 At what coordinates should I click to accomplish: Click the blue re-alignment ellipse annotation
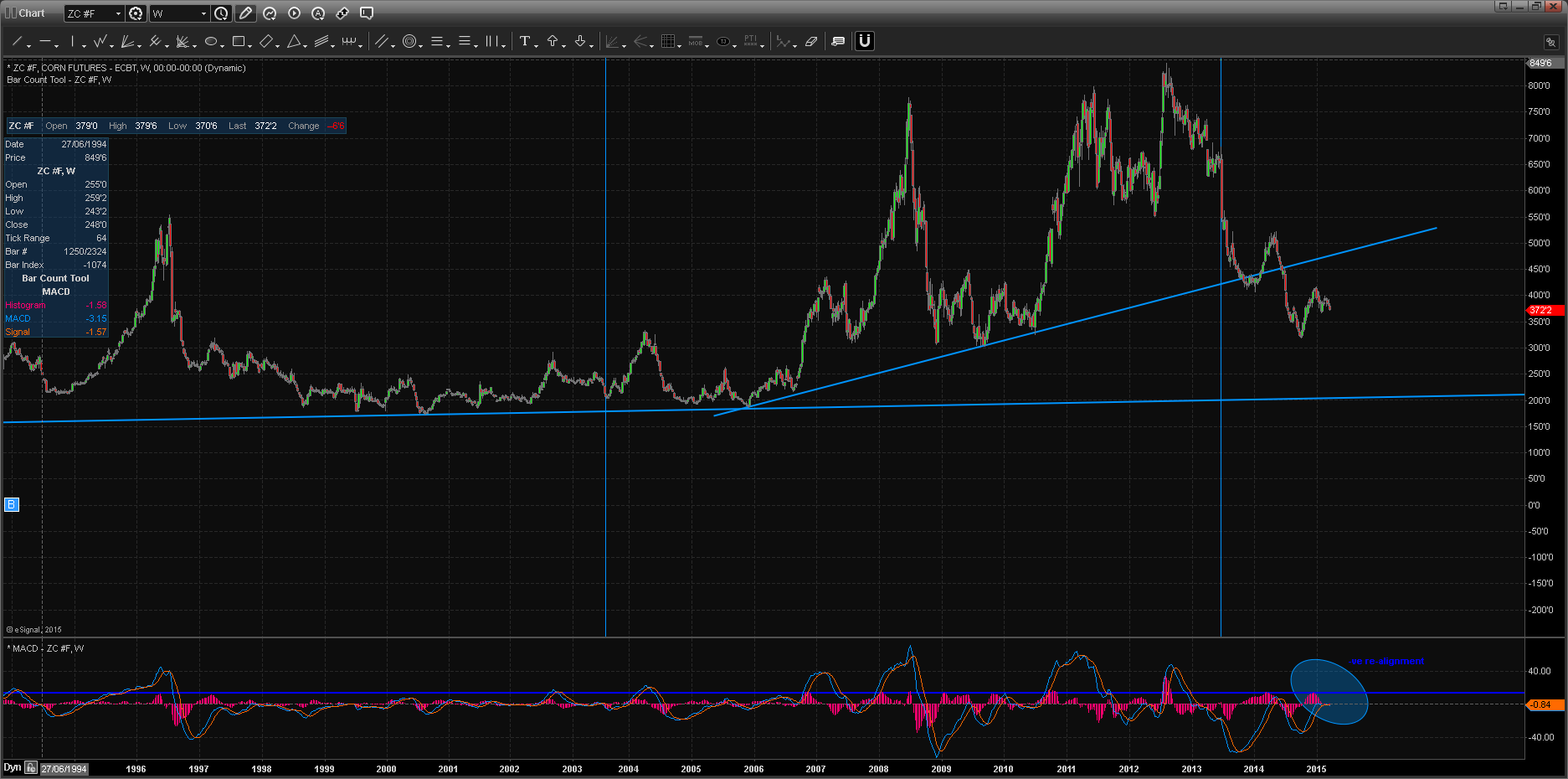[x=1329, y=692]
